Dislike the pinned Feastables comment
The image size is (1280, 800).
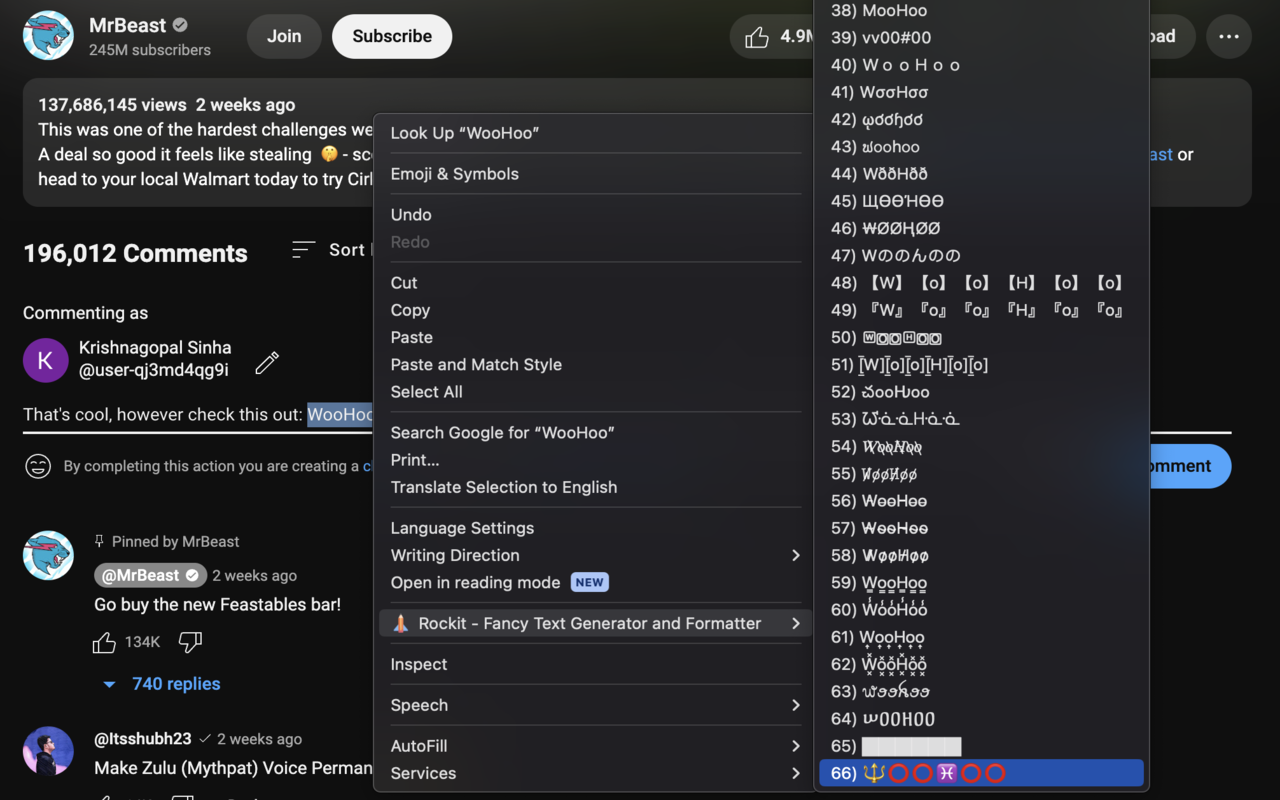point(190,642)
